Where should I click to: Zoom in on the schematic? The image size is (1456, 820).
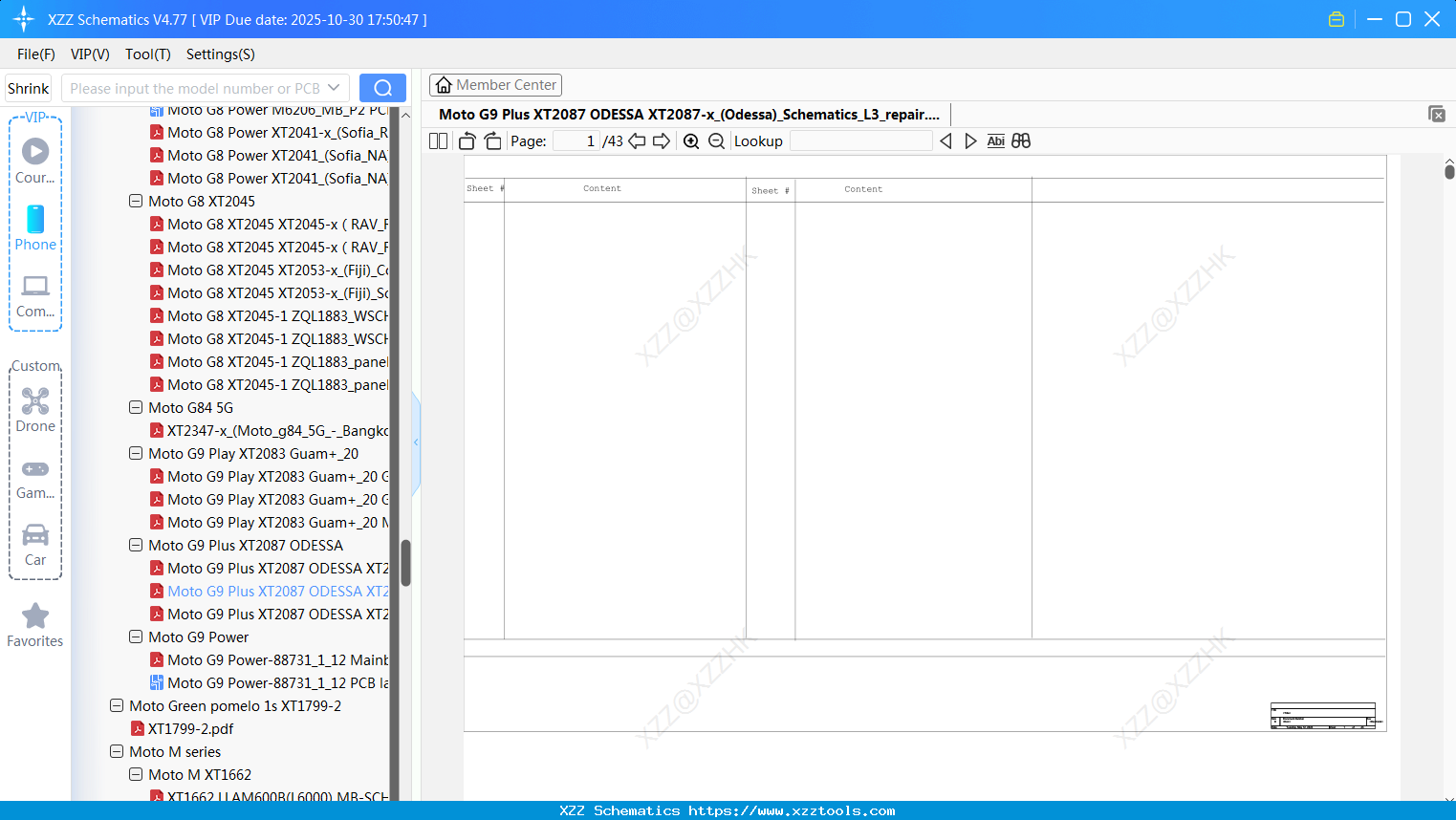pyautogui.click(x=691, y=141)
